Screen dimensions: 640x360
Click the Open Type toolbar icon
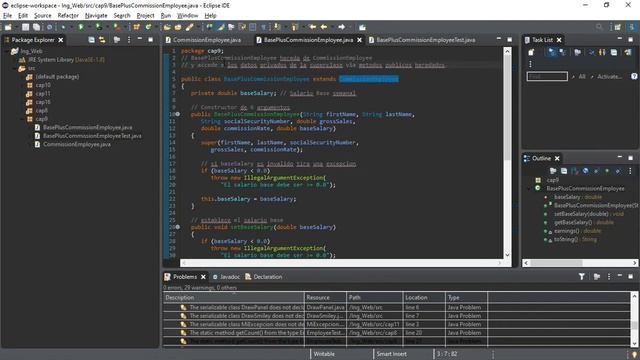(x=167, y=27)
